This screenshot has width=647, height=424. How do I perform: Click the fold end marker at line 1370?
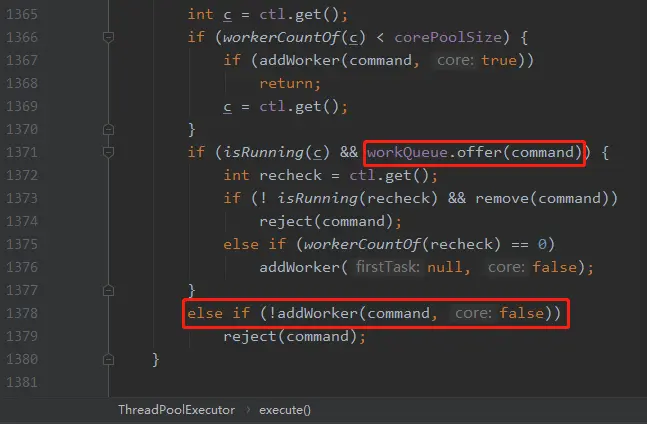tap(108, 130)
